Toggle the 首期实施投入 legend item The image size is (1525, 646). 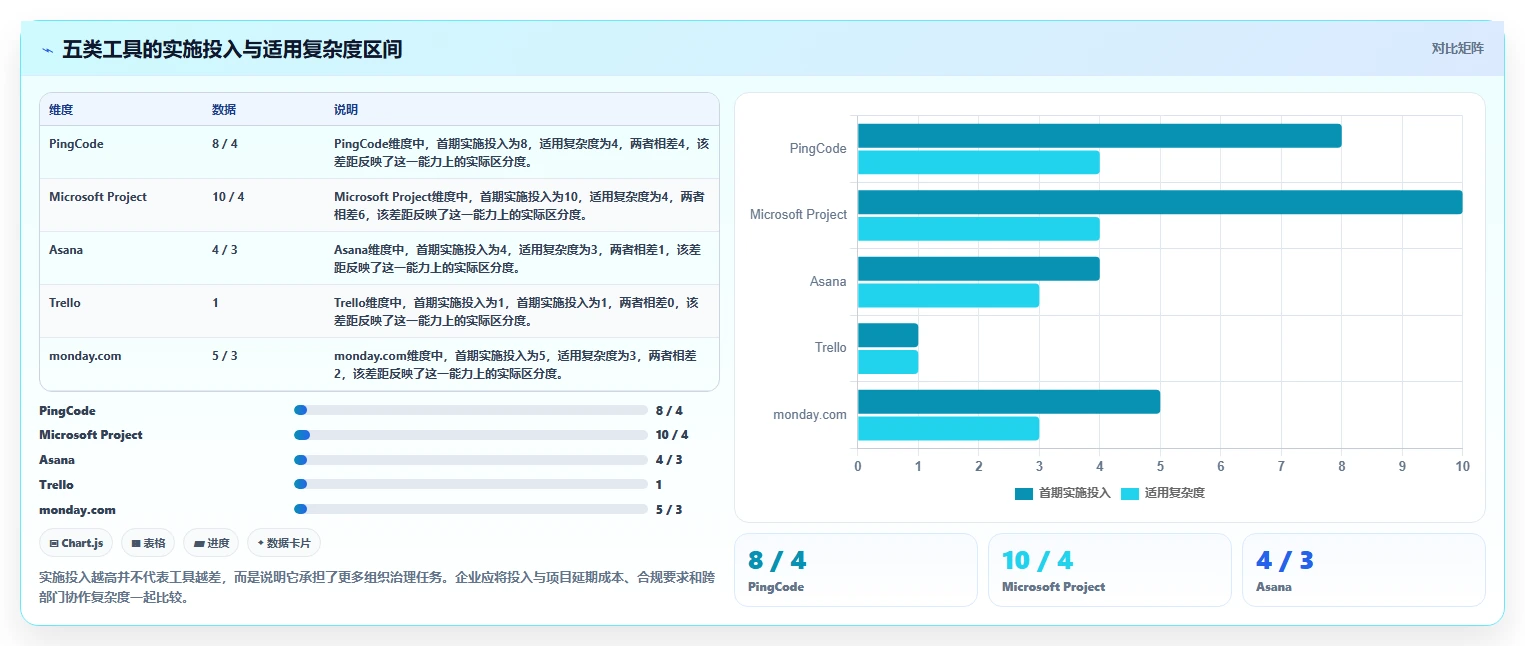(x=1062, y=493)
